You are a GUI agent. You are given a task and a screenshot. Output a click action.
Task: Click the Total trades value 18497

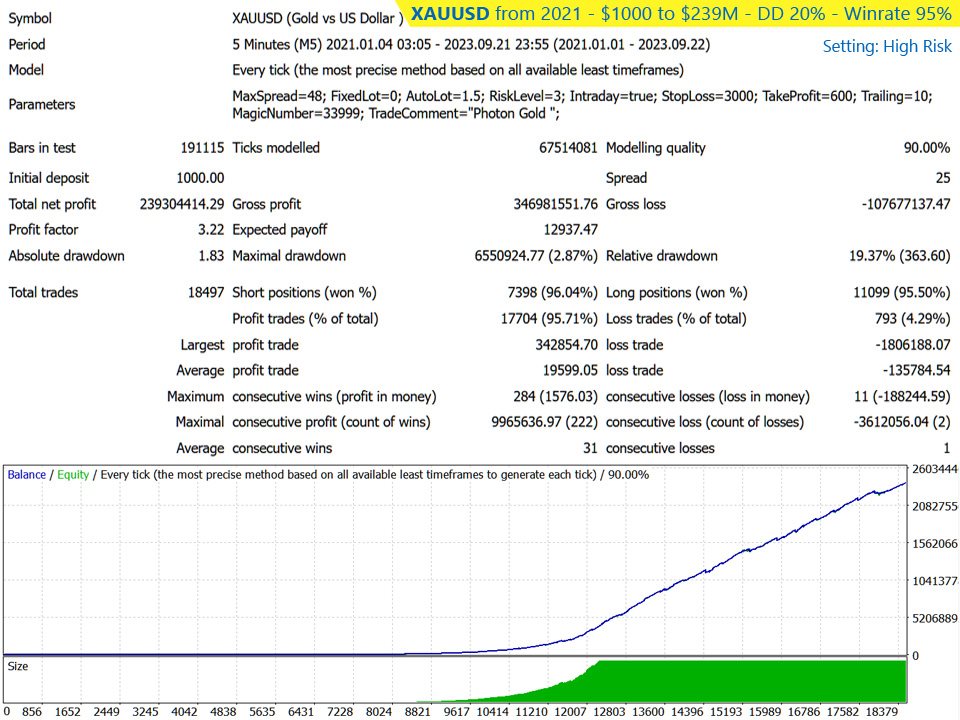tap(206, 293)
